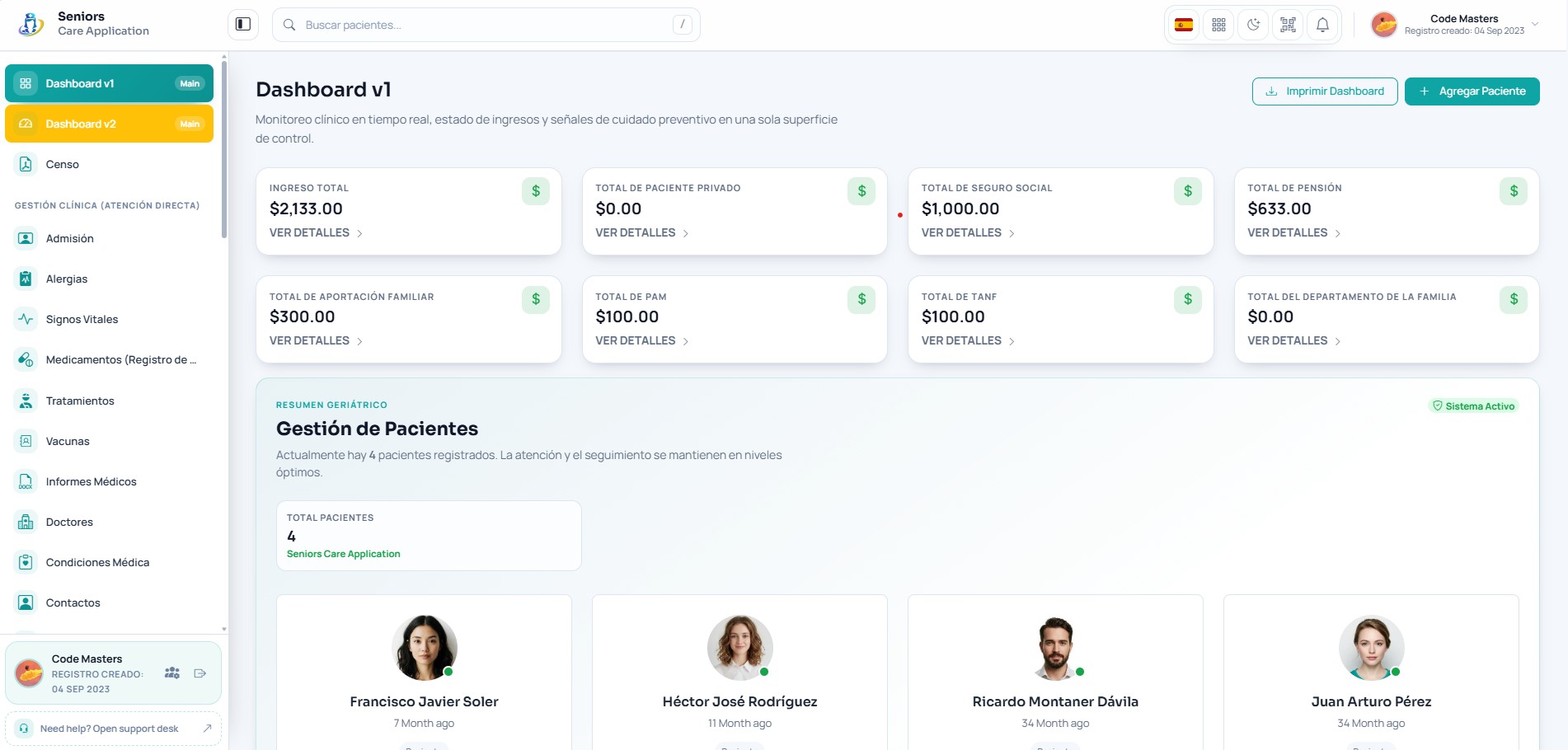This screenshot has width=1568, height=750.
Task: Open Francisco Javier Soler's profile photo
Action: (424, 648)
